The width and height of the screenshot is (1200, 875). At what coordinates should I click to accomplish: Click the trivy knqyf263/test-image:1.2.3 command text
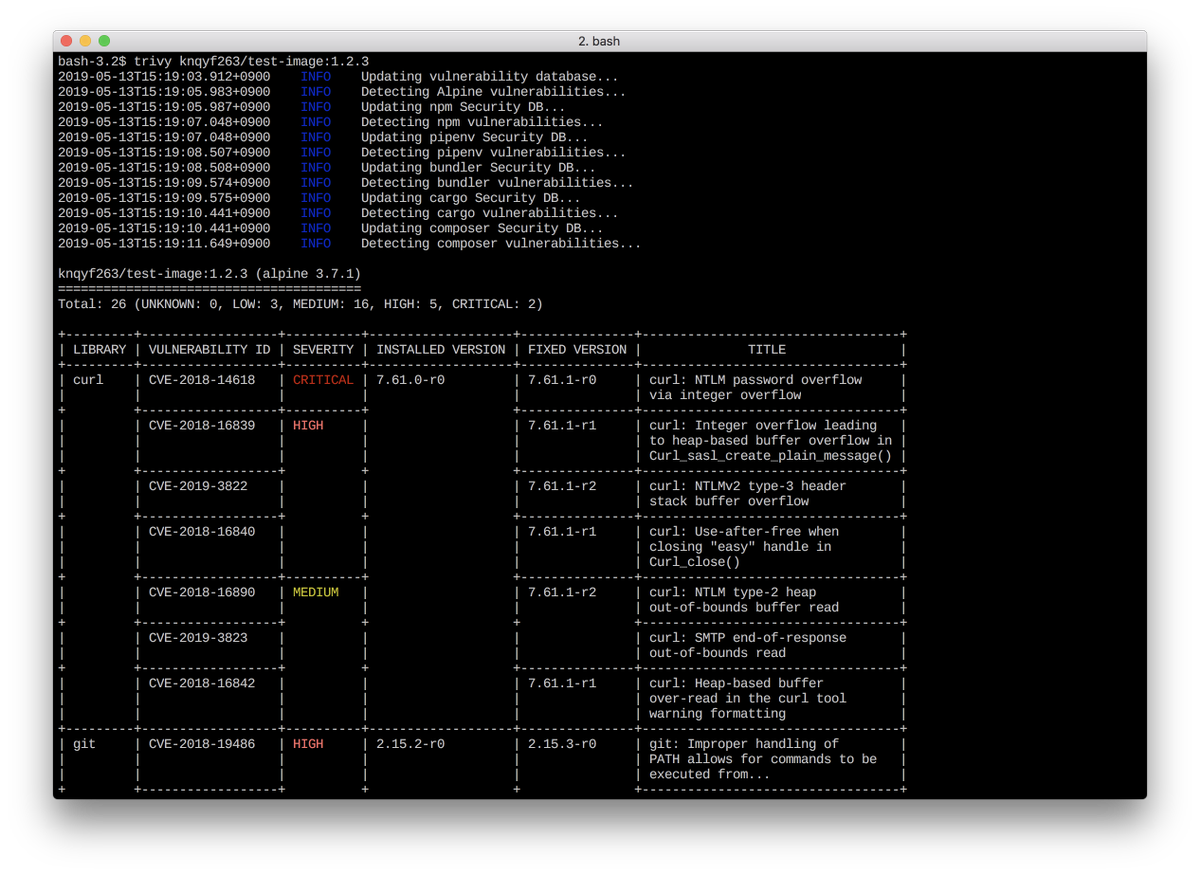click(251, 61)
